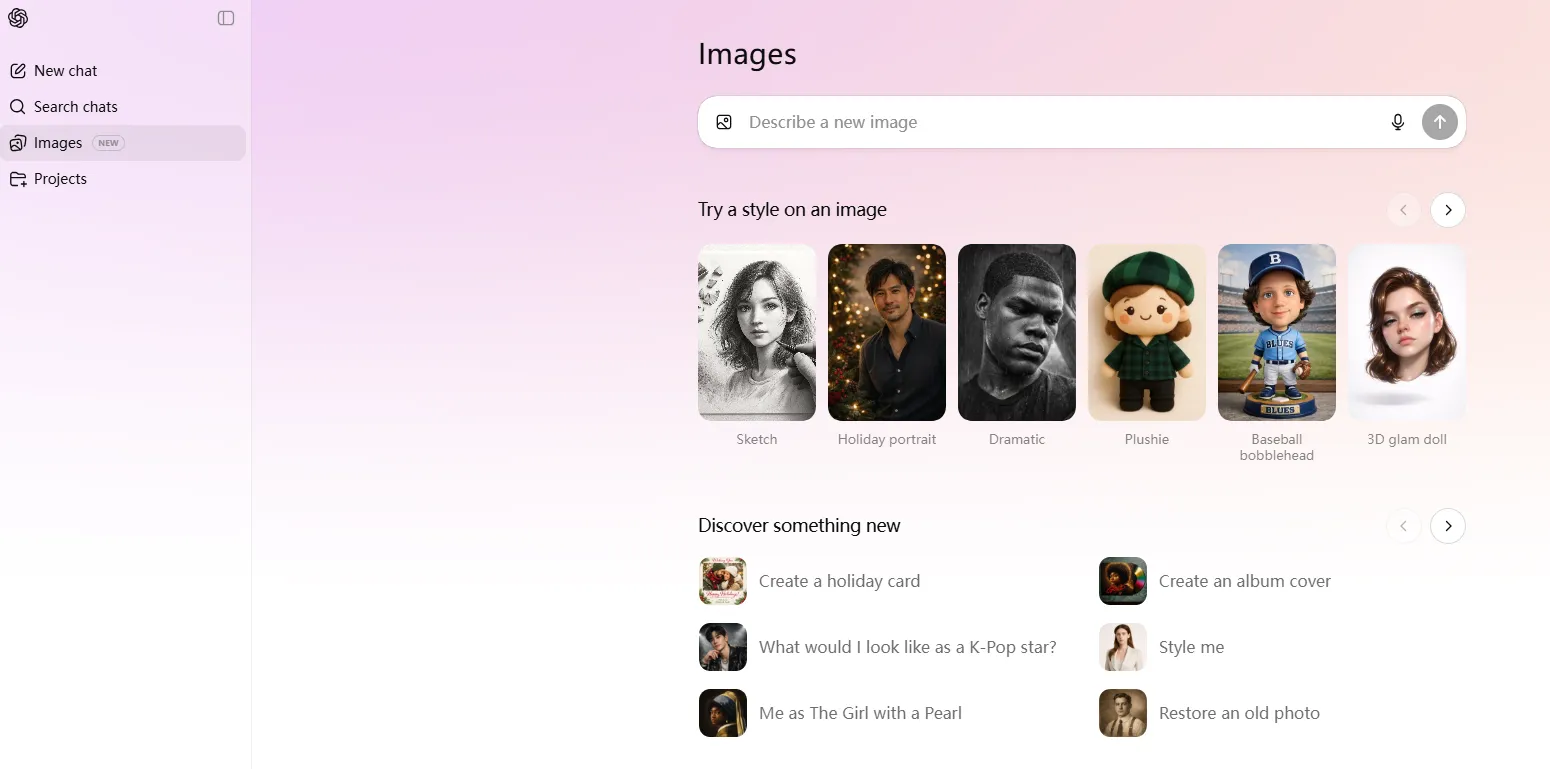Select the Images icon in the sidebar
1550x769 pixels.
tap(18, 142)
